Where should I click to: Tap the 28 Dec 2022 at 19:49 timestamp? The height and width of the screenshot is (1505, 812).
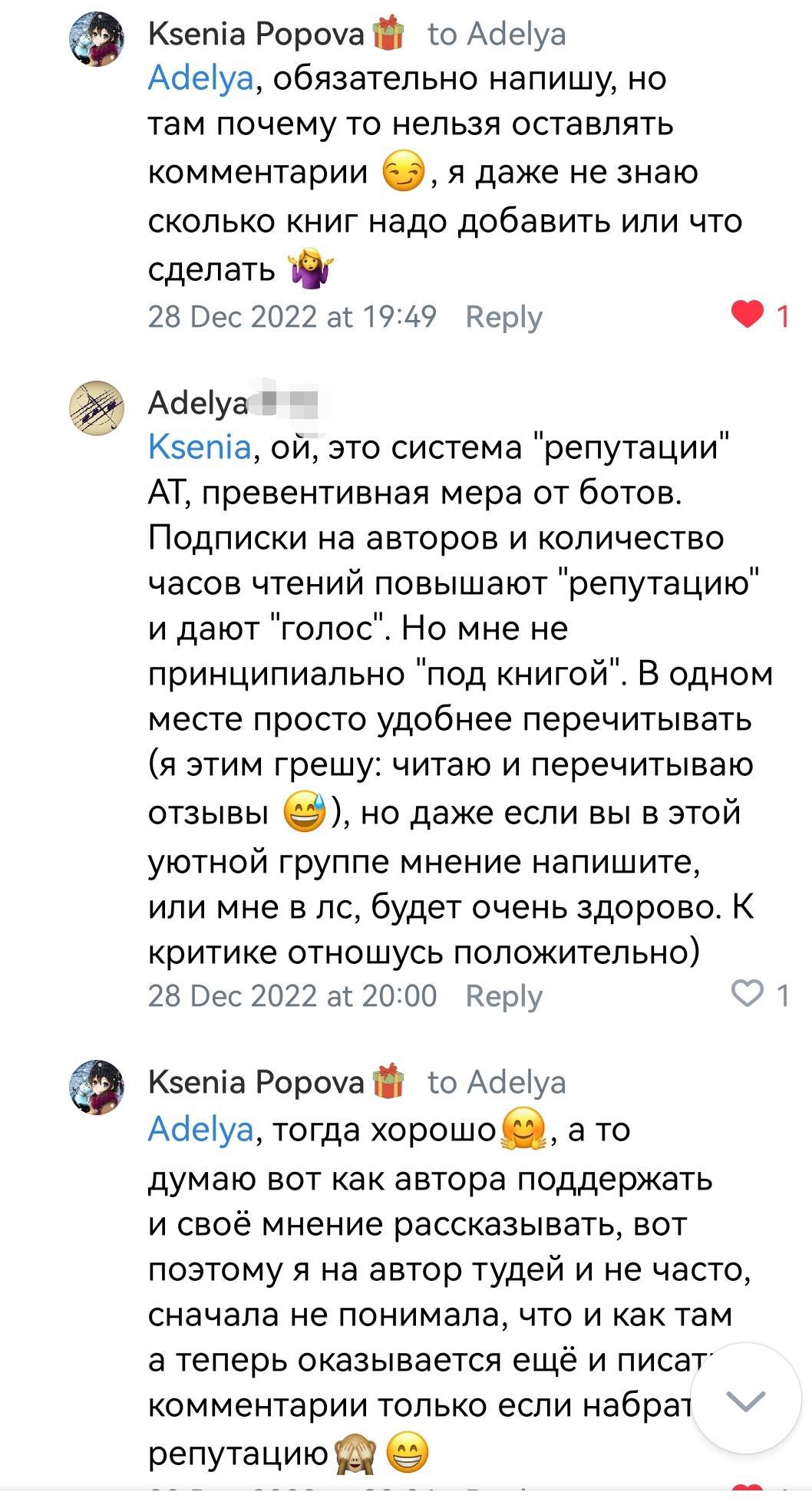[292, 316]
